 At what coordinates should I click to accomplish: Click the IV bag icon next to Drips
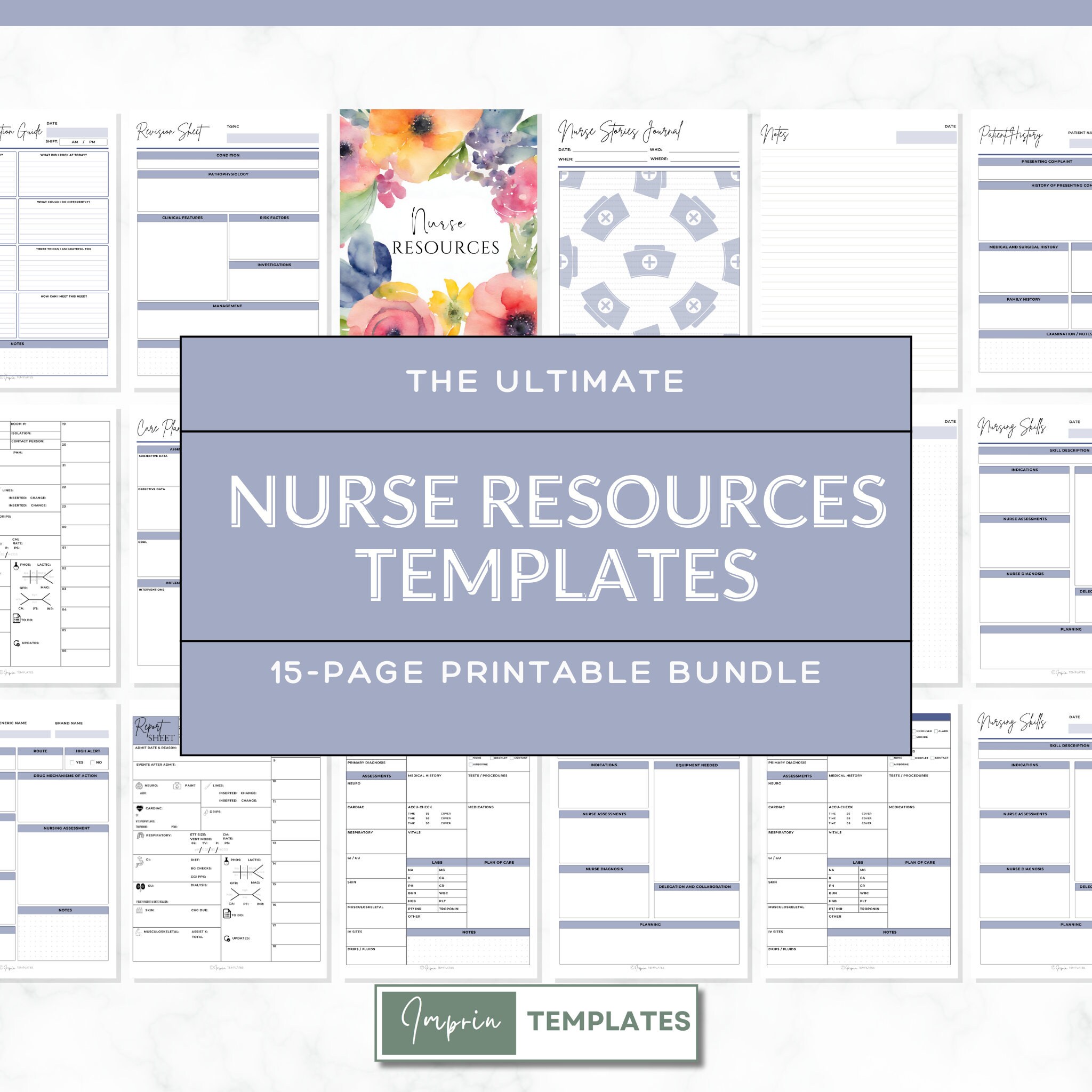click(207, 812)
